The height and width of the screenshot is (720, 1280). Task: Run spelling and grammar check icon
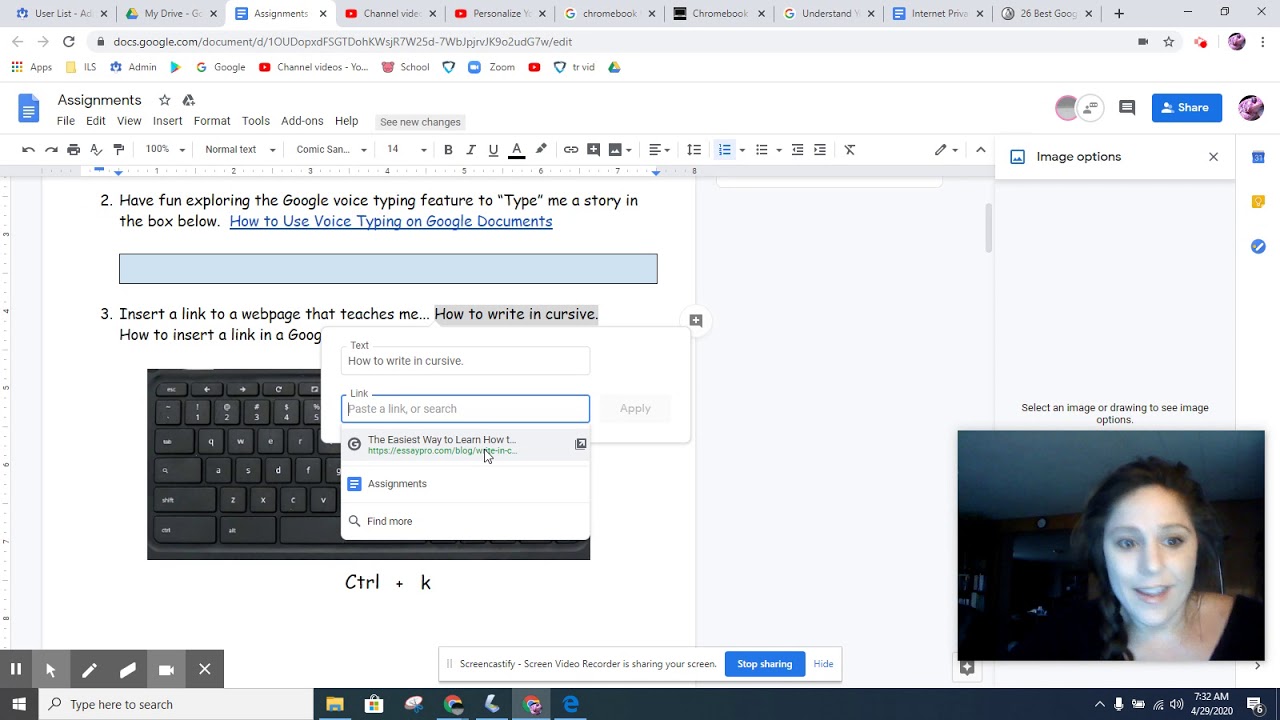[96, 150]
